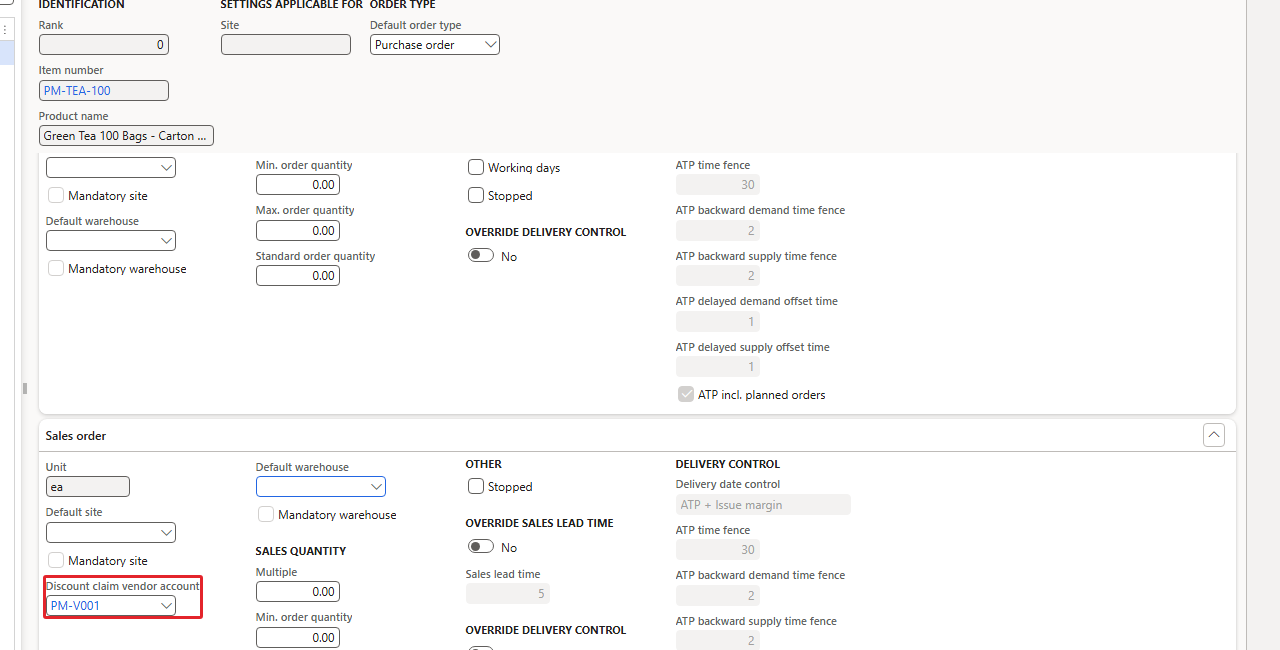Toggle Override delivery control switch next to Working days
This screenshot has height=650, width=1280.
pos(481,256)
